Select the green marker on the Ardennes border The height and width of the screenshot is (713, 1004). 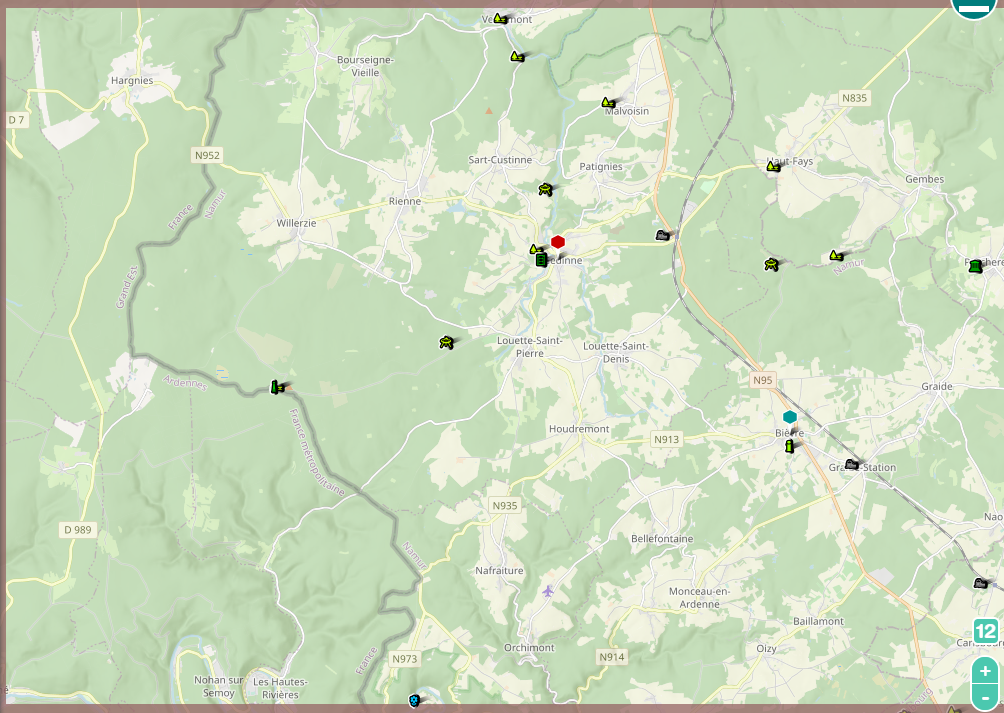point(276,387)
